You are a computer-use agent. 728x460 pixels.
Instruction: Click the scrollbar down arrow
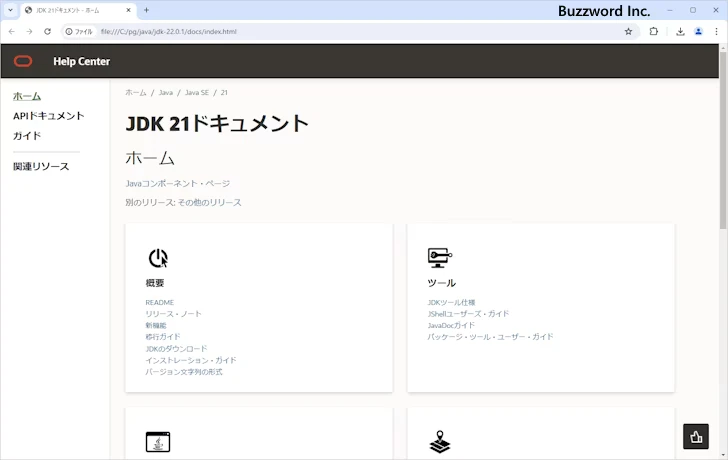(x=723, y=455)
